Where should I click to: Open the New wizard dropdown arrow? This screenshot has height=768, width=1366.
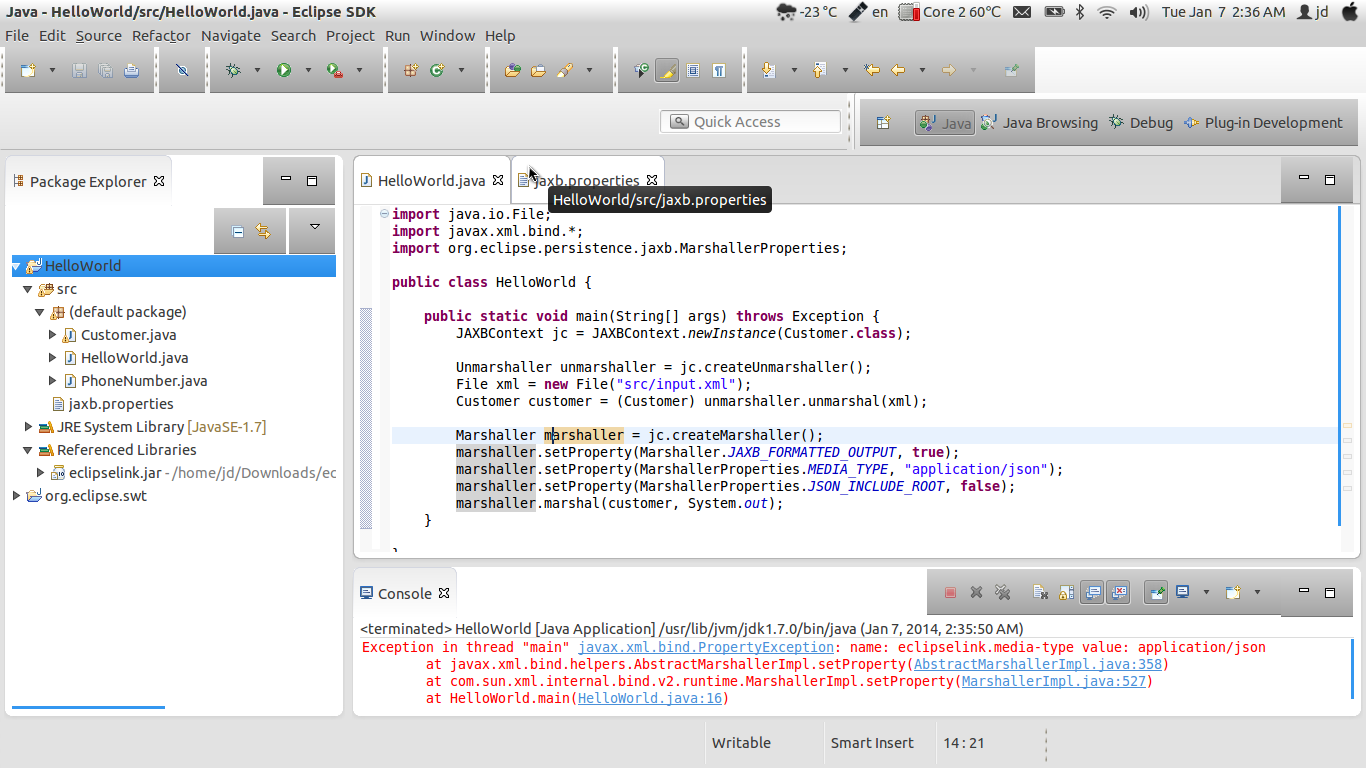[x=52, y=70]
